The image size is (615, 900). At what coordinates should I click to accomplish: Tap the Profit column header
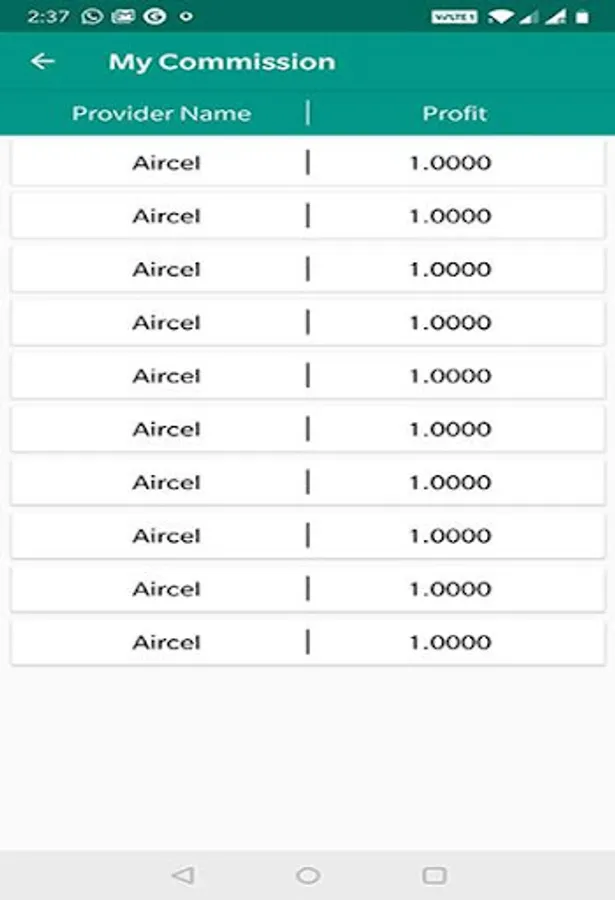tap(454, 113)
